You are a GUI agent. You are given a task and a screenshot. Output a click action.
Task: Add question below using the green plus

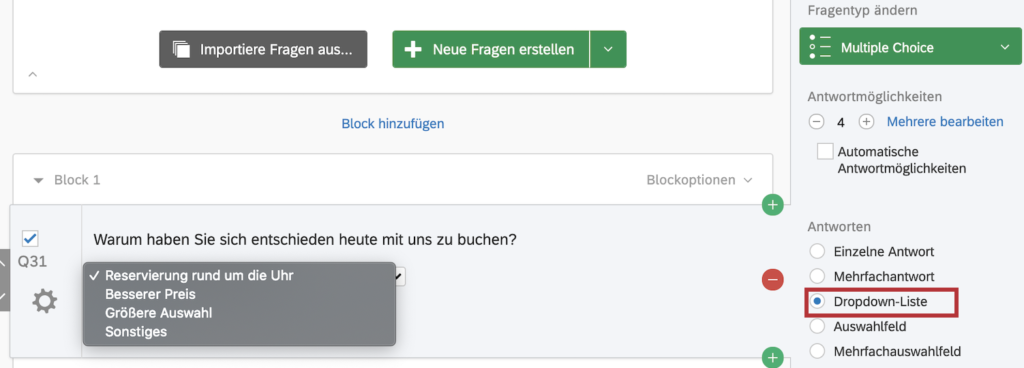[x=773, y=357]
